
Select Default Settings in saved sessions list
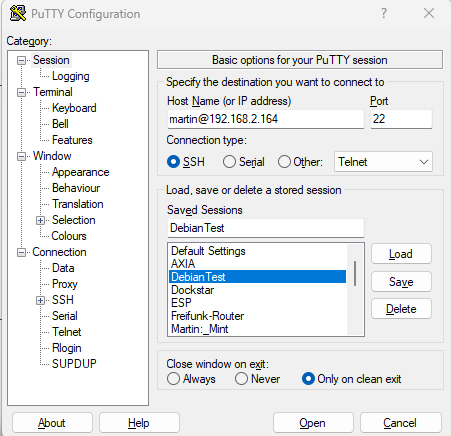click(x=257, y=251)
